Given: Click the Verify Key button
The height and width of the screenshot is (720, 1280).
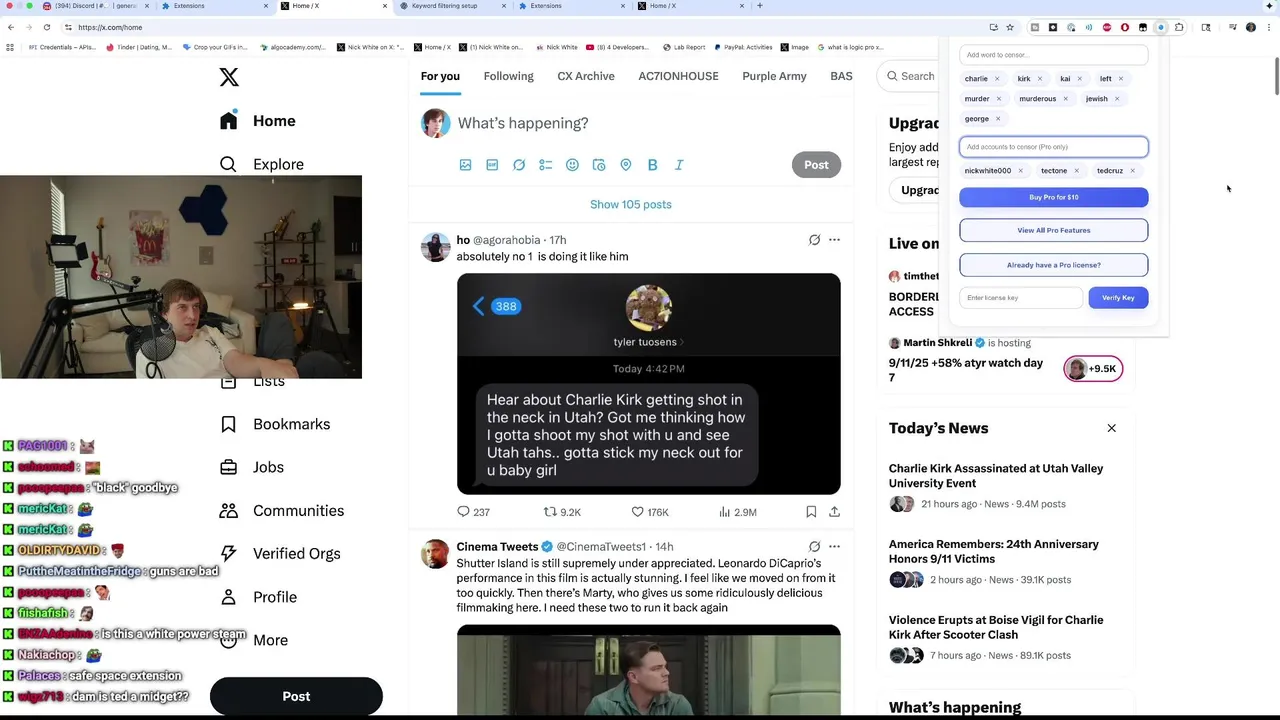Looking at the screenshot, I should pos(1118,298).
